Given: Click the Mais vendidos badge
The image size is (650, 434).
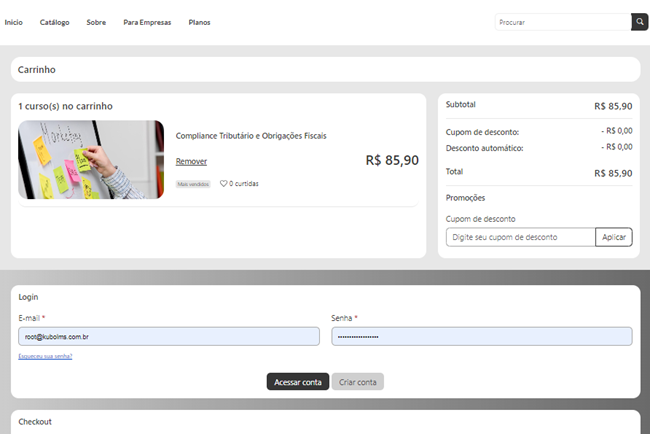Looking at the screenshot, I should click(x=193, y=184).
